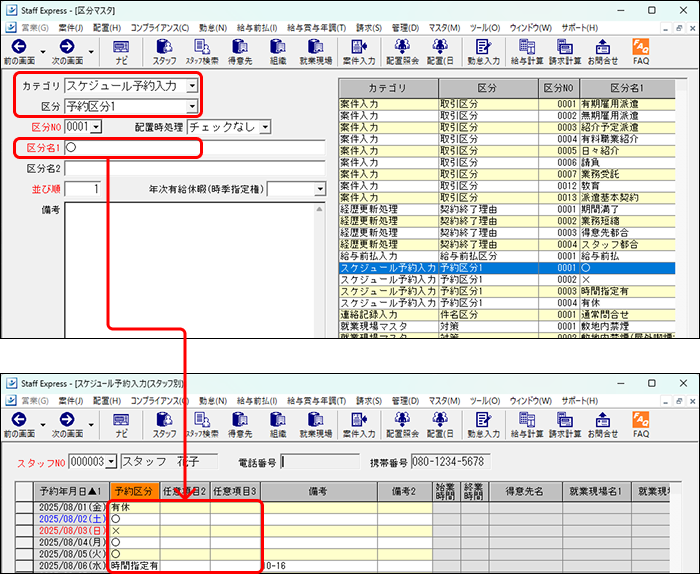Open サポート(H) menu in スケジュール予約入力 window
This screenshot has height=574, width=700.
click(579, 401)
